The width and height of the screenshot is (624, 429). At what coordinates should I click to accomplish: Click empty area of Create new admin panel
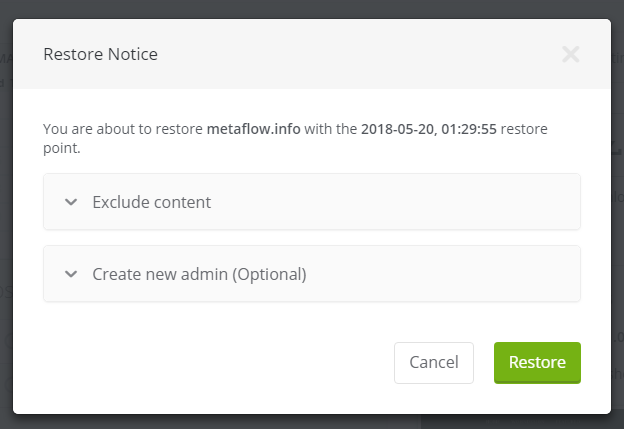450,274
